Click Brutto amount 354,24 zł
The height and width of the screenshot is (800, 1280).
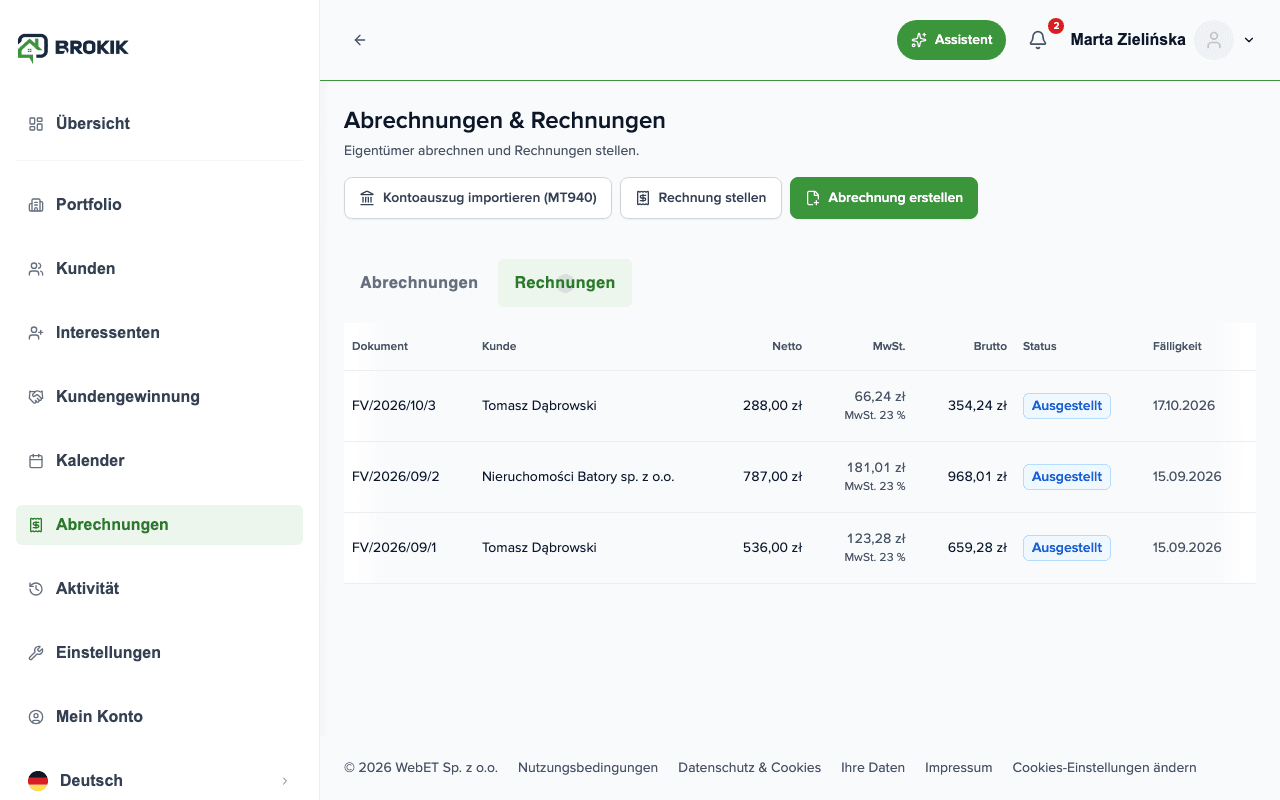977,406
